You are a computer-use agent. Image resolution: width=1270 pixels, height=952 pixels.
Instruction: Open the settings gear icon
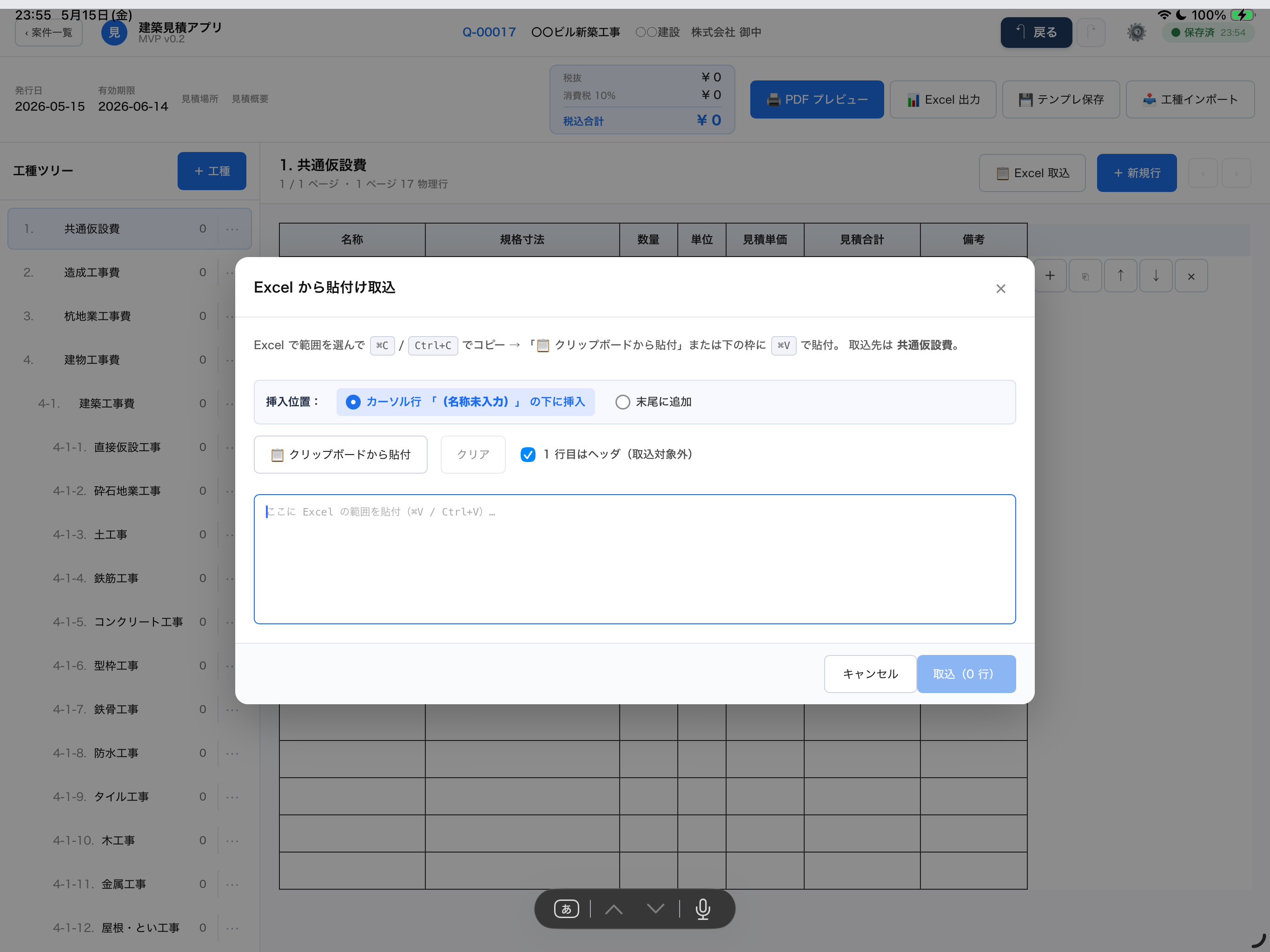1136,32
